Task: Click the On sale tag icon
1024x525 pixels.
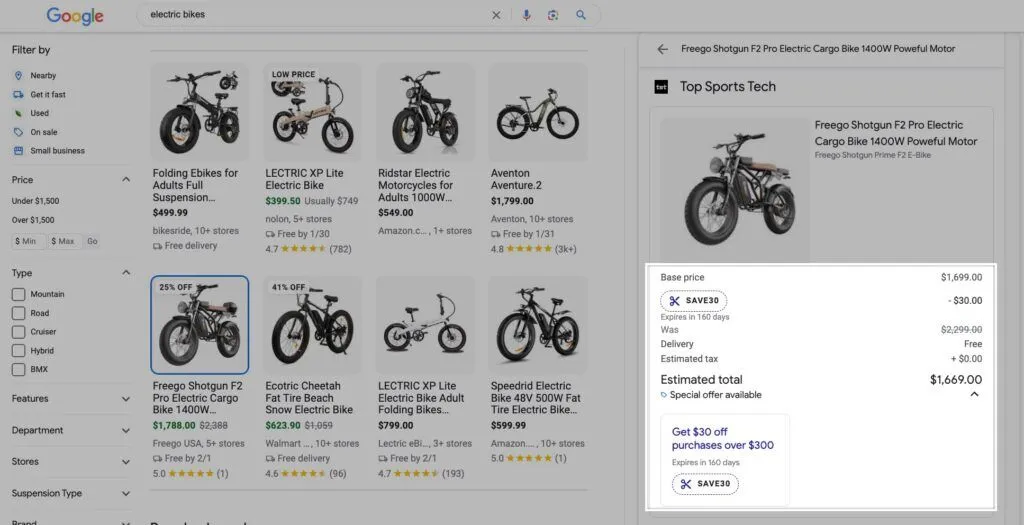Action: 18,132
